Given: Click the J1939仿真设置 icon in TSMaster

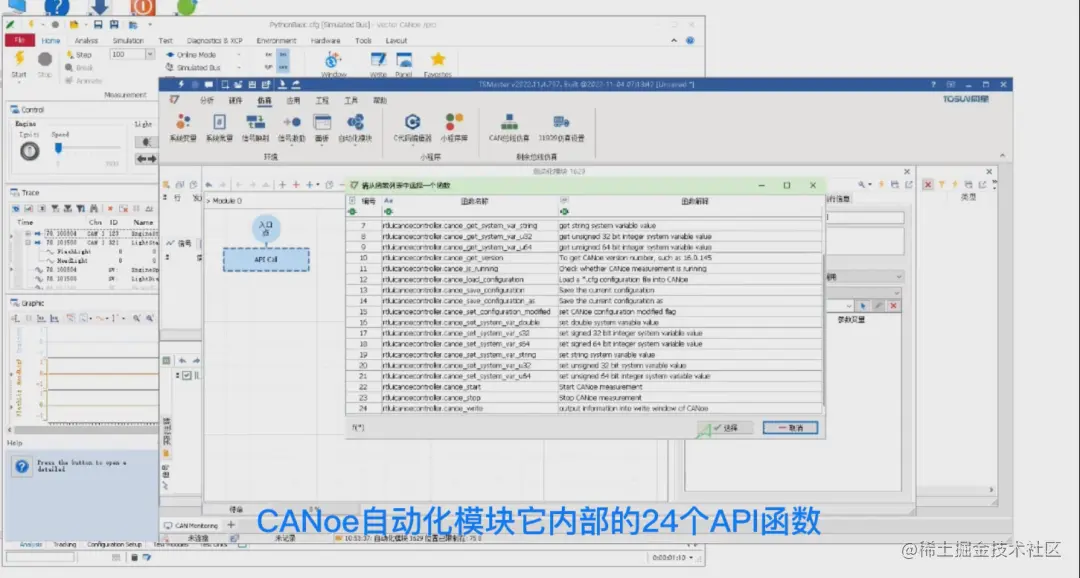Looking at the screenshot, I should [561, 123].
